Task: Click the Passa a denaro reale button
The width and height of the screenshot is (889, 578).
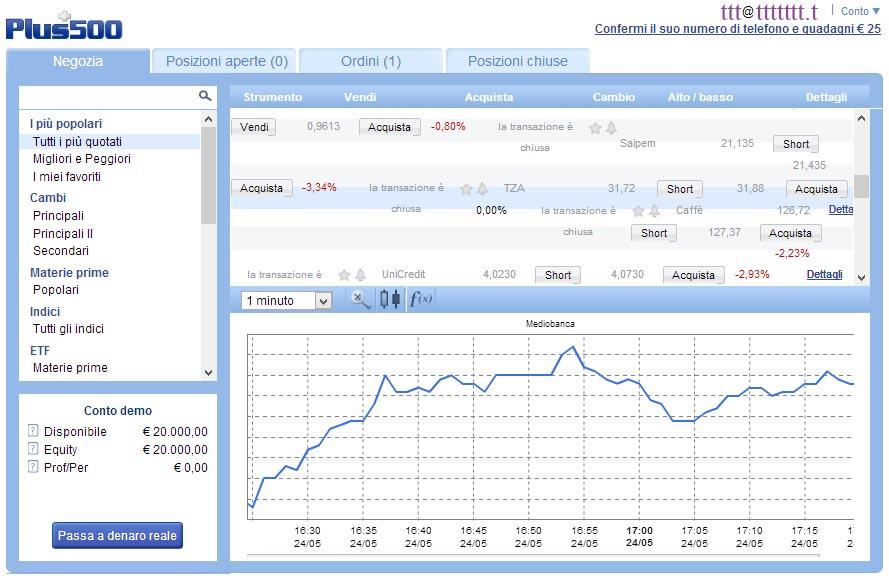Action: point(117,535)
